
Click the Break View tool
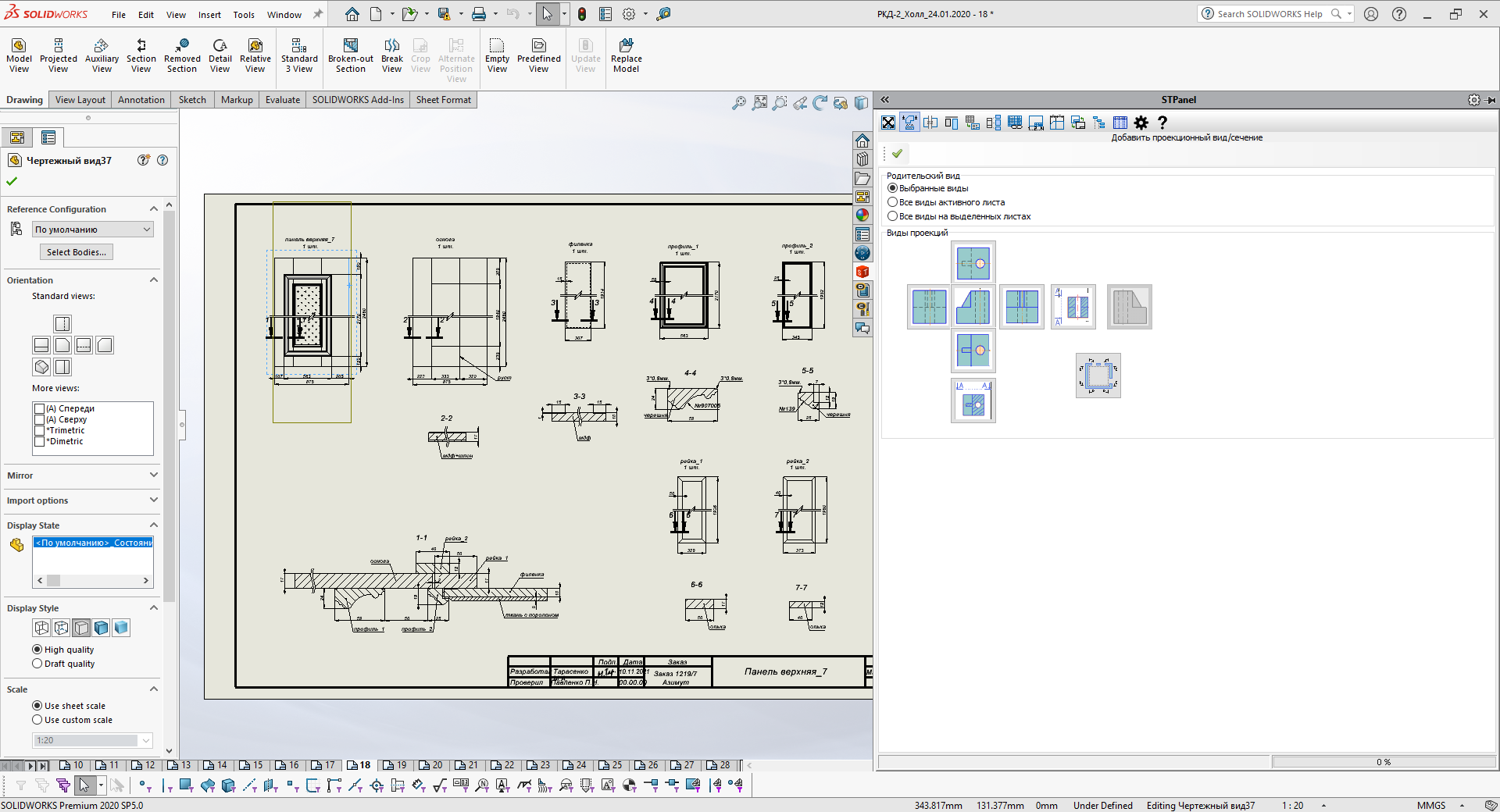tap(392, 55)
